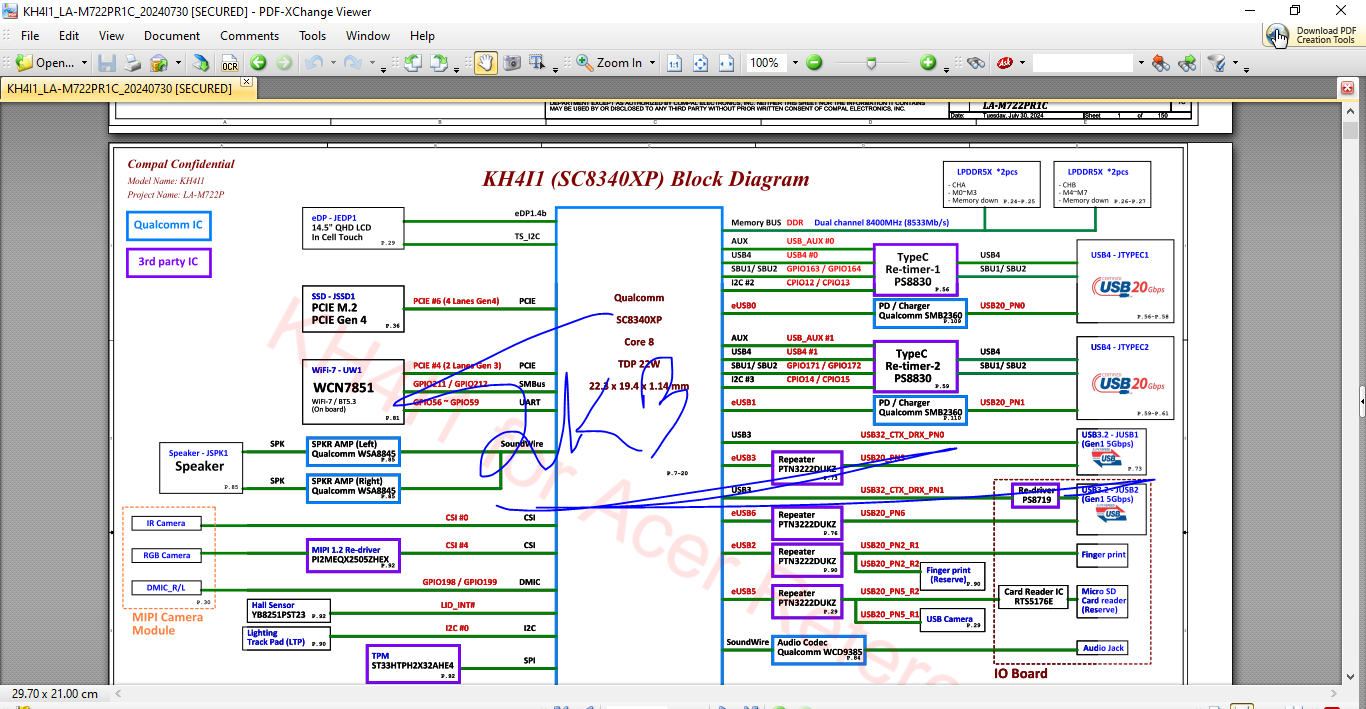Click Find Next binoculars icon

point(1187,62)
